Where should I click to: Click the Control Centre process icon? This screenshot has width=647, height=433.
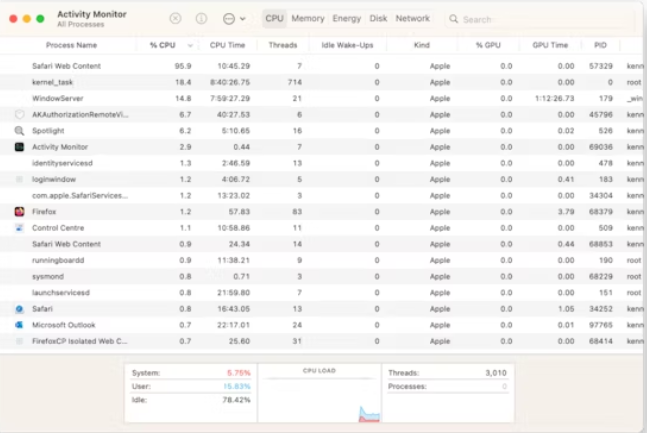tap(19, 227)
